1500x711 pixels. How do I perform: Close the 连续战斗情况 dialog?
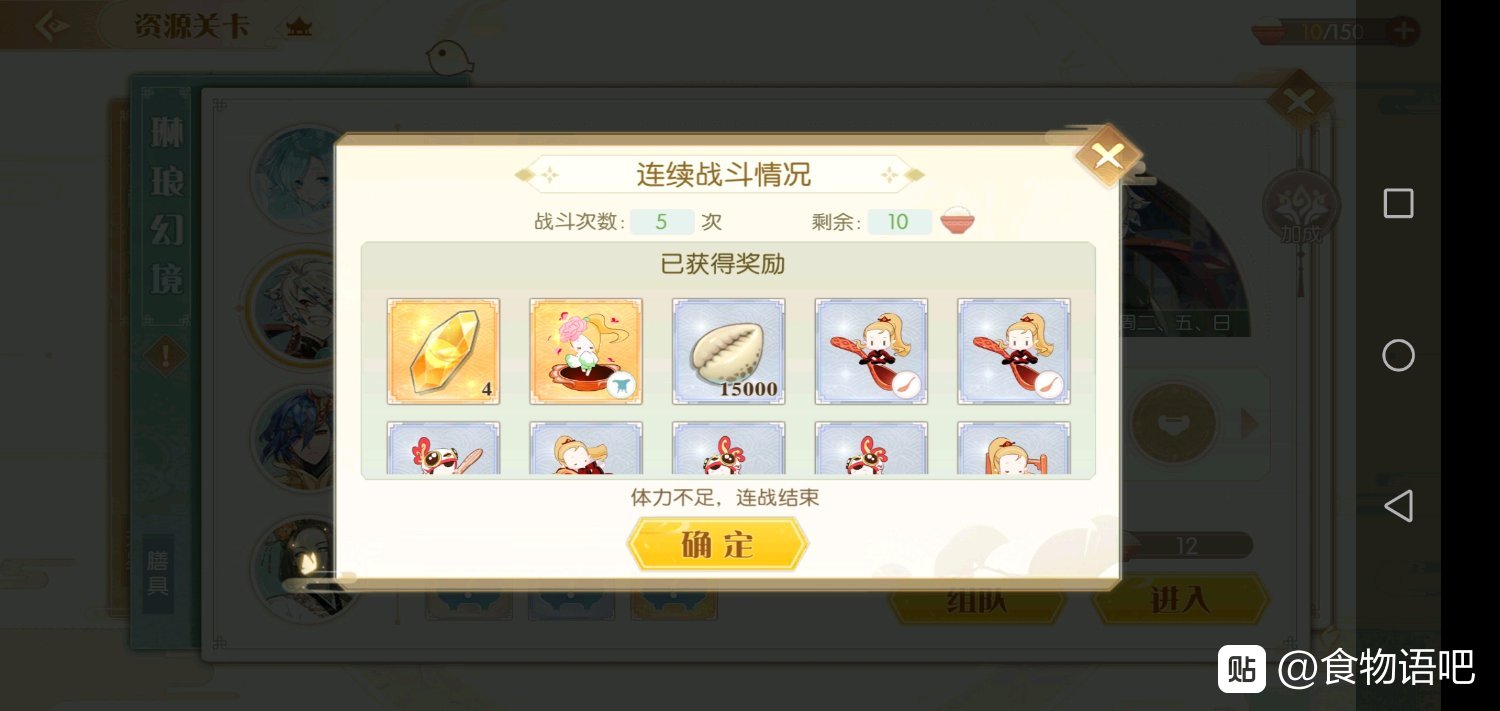[x=1108, y=155]
